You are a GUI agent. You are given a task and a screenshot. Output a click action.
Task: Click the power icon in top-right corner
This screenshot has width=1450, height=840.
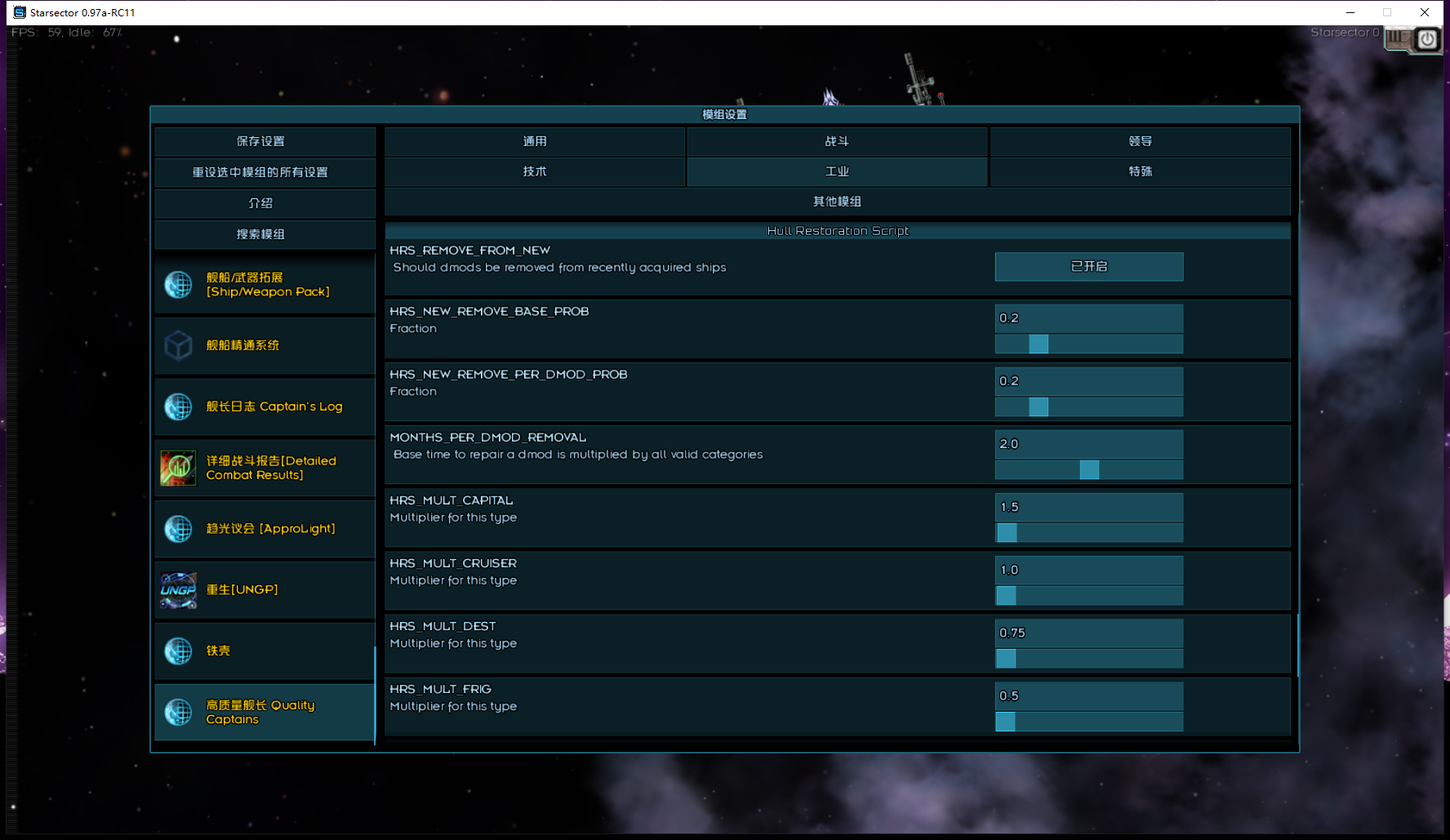click(x=1426, y=39)
